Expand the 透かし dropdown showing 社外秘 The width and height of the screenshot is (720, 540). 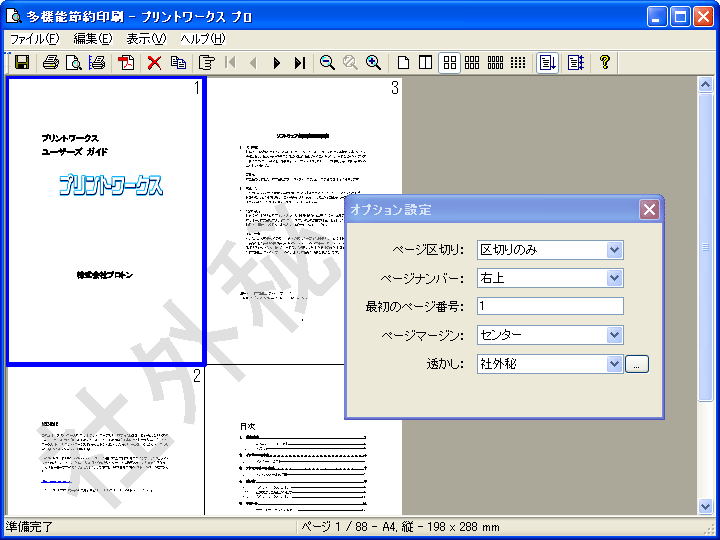coord(614,364)
